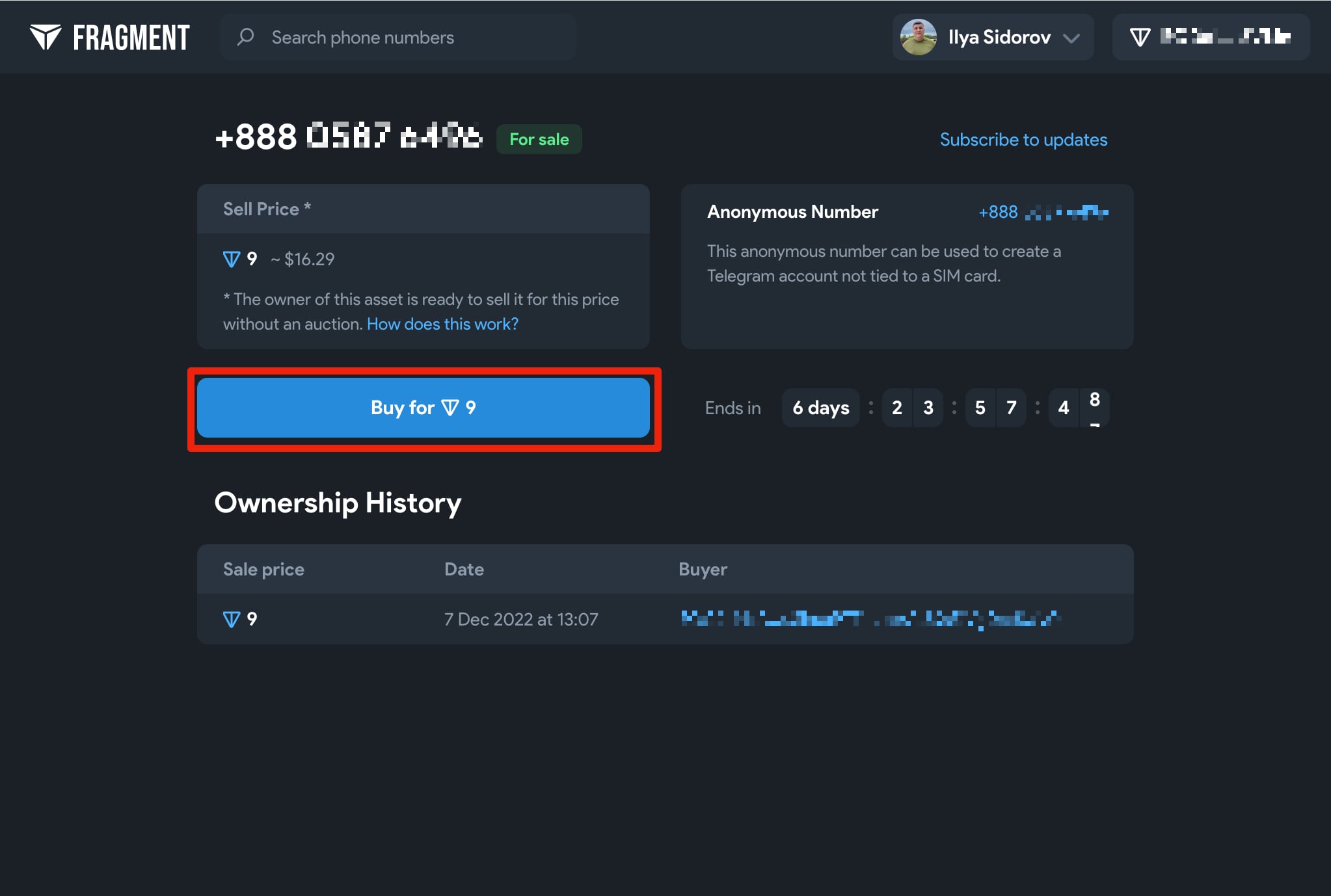Click the TON wallet icon in header
This screenshot has height=896, width=1331.
point(1140,37)
